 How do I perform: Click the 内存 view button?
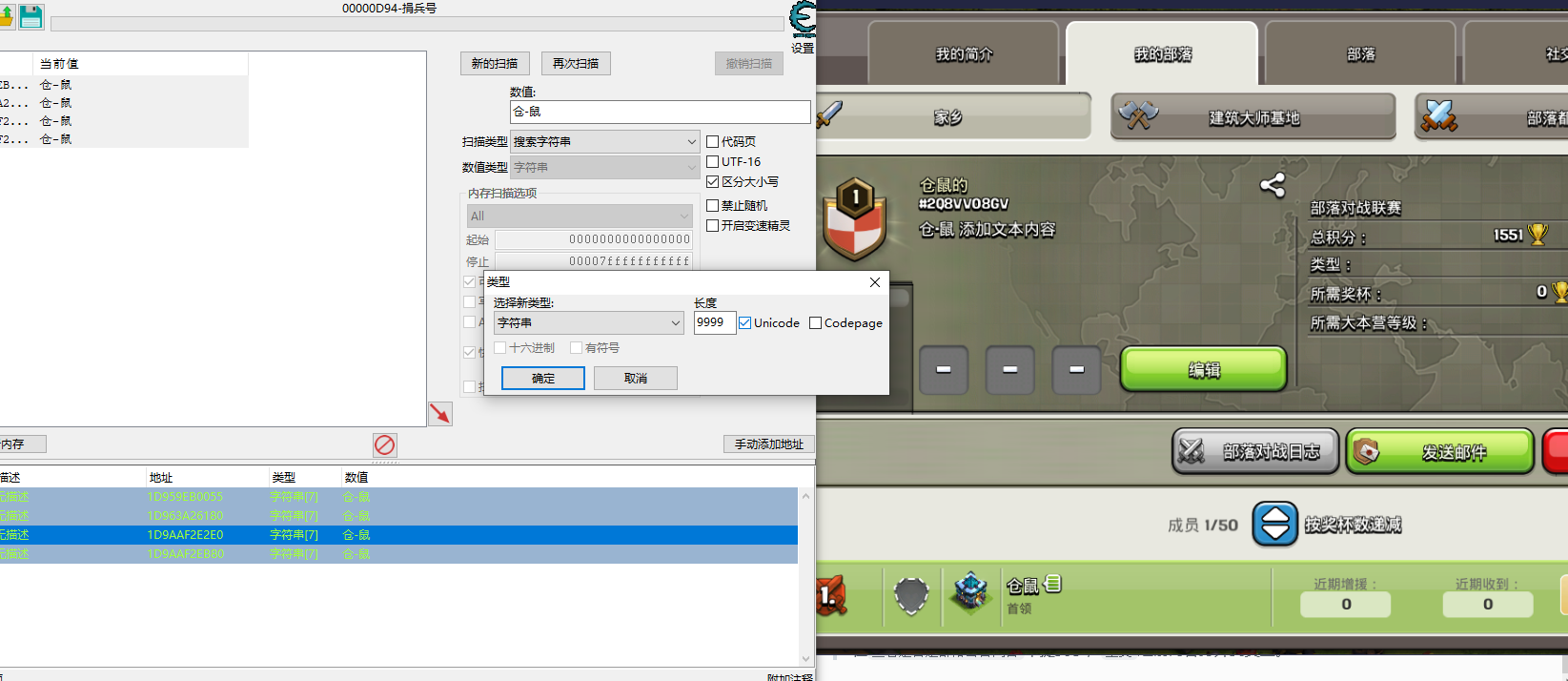(x=21, y=444)
